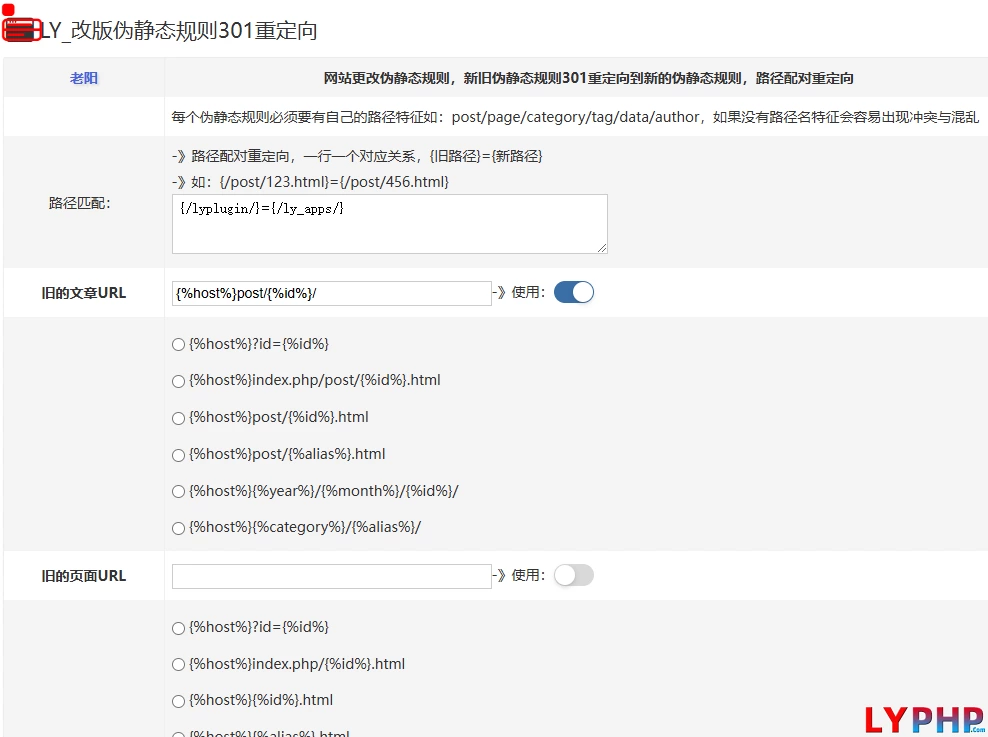Select page option {%host%}?id={%id%}

click(178, 628)
